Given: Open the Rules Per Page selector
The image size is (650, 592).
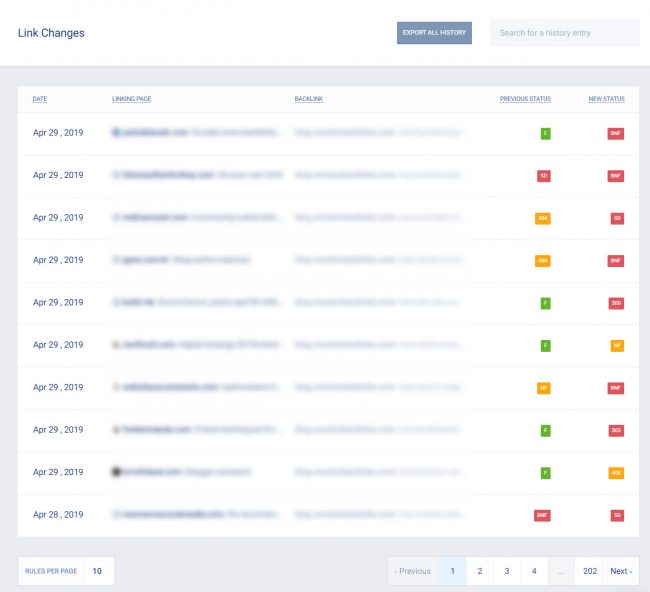Looking at the screenshot, I should click(97, 571).
